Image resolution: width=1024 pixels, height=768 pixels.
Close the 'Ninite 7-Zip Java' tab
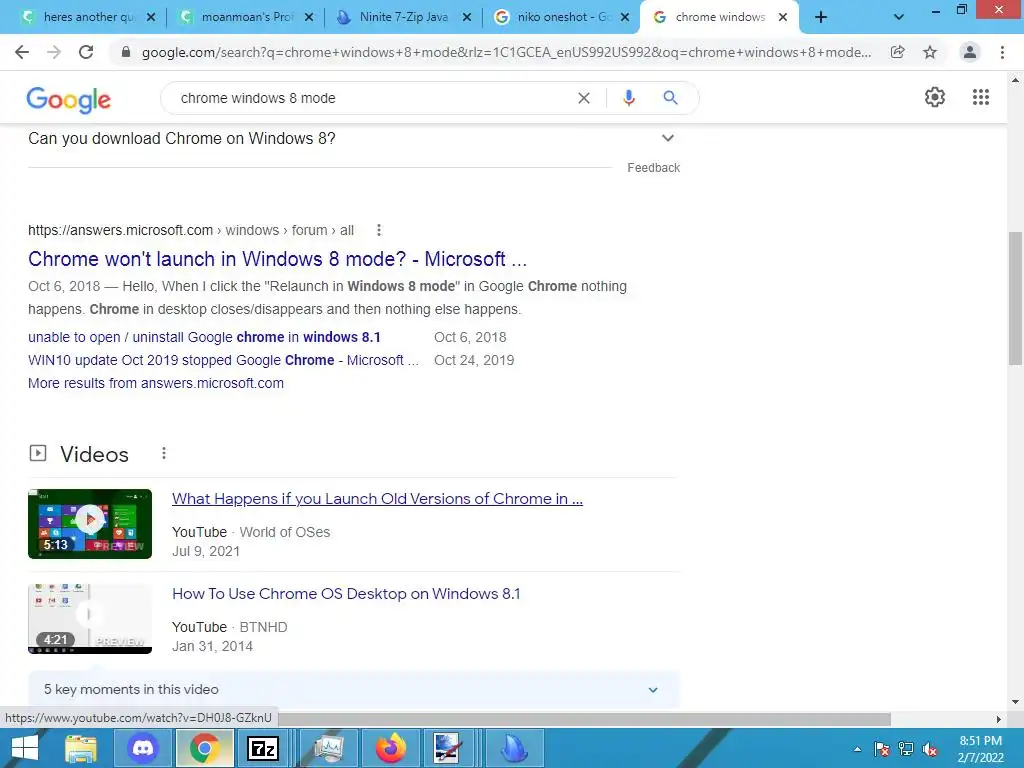pyautogui.click(x=467, y=17)
